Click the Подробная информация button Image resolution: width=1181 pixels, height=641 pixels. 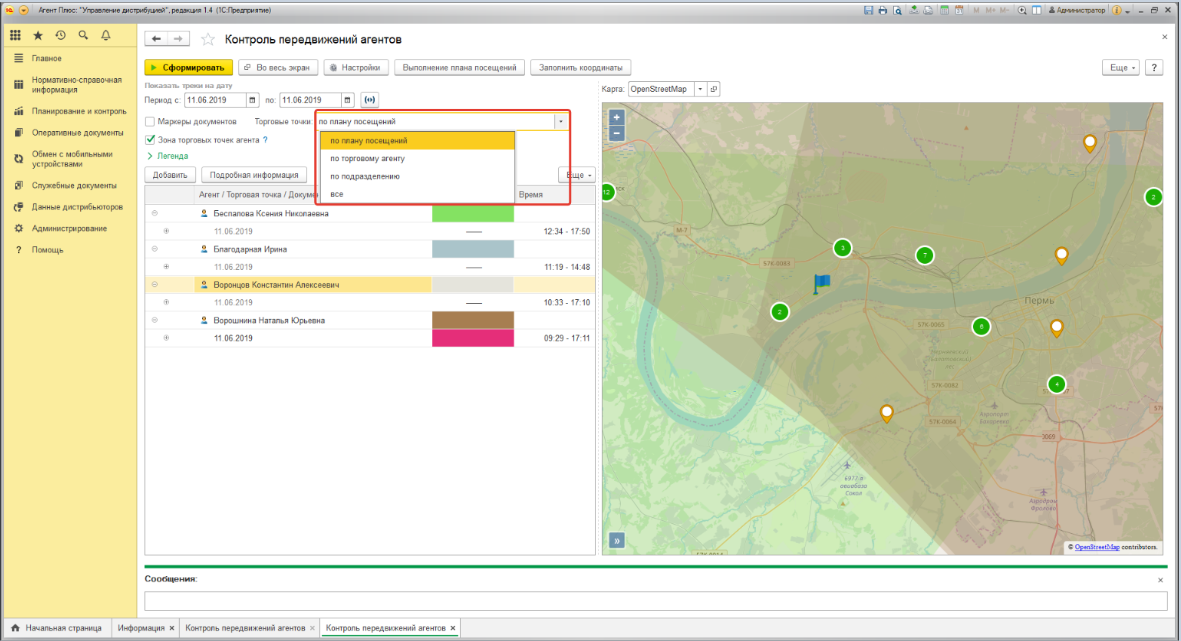(x=254, y=175)
